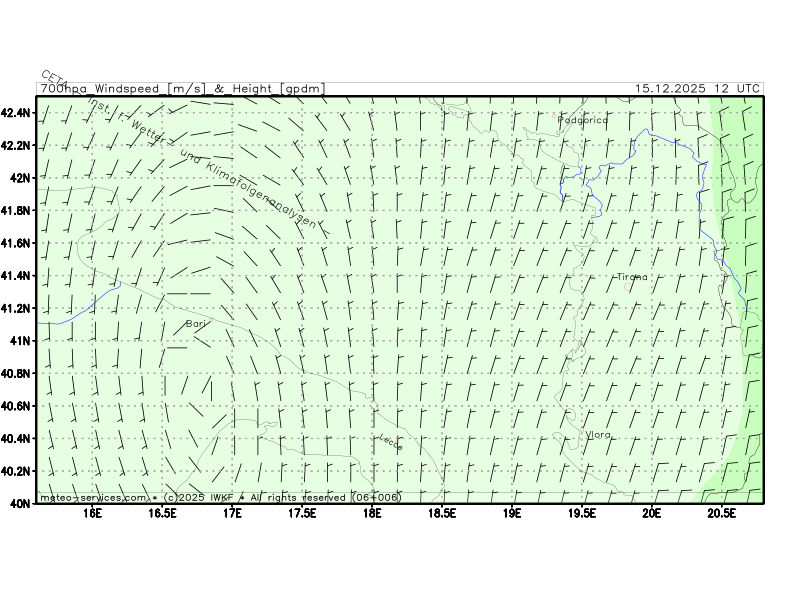The width and height of the screenshot is (800, 600).
Task: Click the 41N latitude axis label
Action: [x=22, y=341]
